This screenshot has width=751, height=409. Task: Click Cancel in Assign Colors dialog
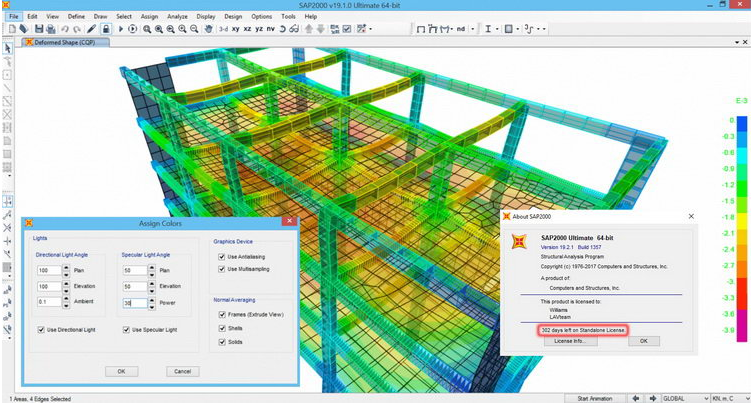pyautogui.click(x=182, y=371)
